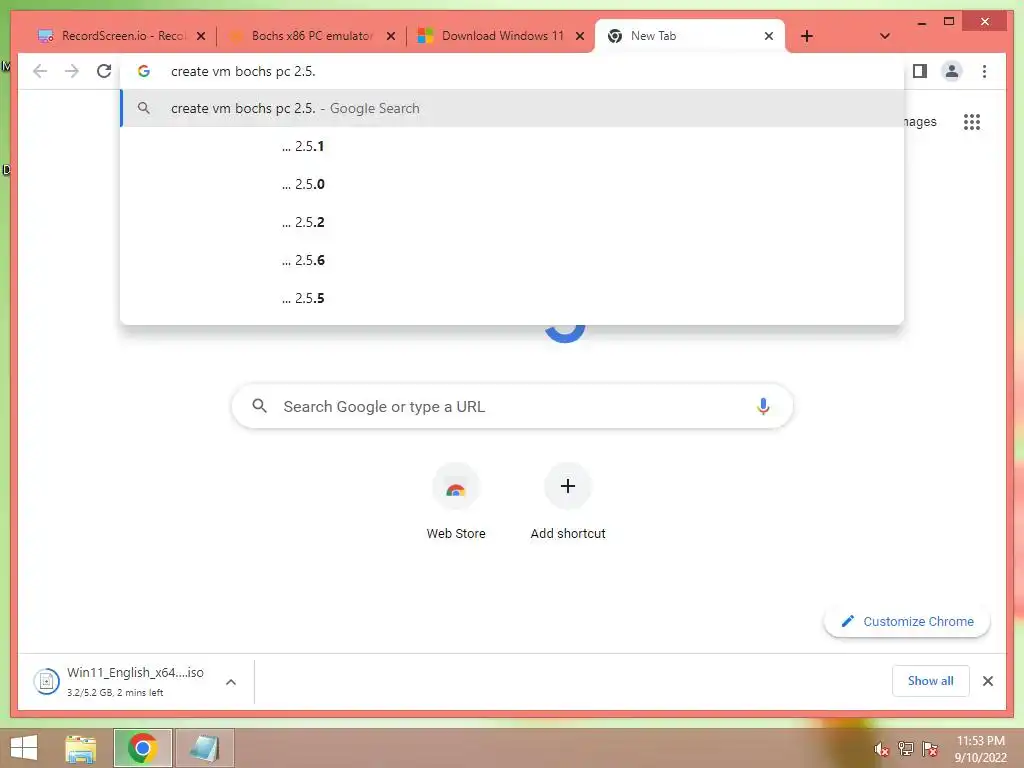Reload the current page

pyautogui.click(x=104, y=71)
